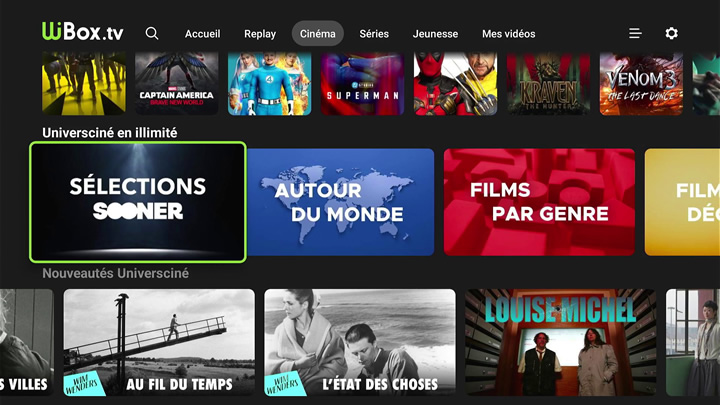The width and height of the screenshot is (720, 405).
Task: Go to the Accueil tab
Action: point(202,34)
